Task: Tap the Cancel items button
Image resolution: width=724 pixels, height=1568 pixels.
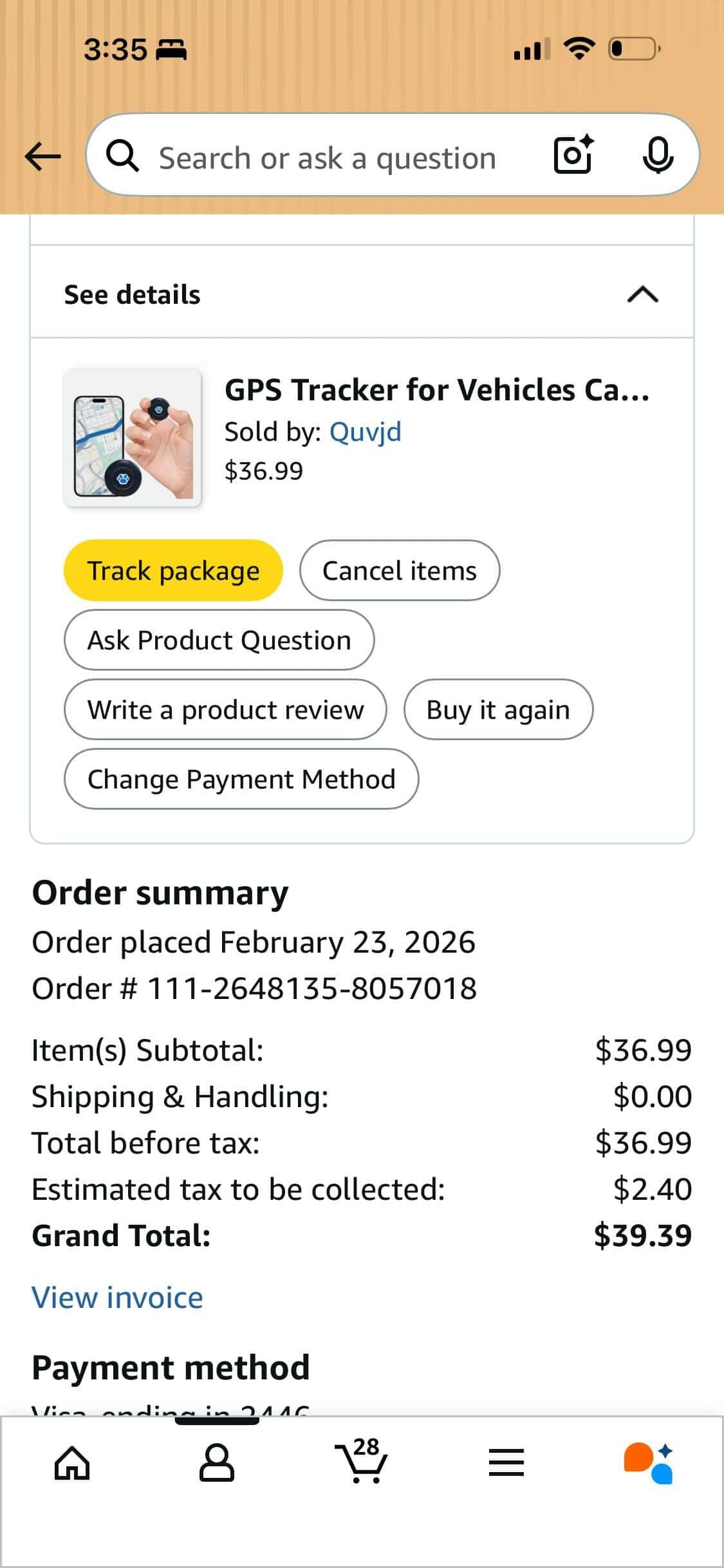Action: coord(399,570)
